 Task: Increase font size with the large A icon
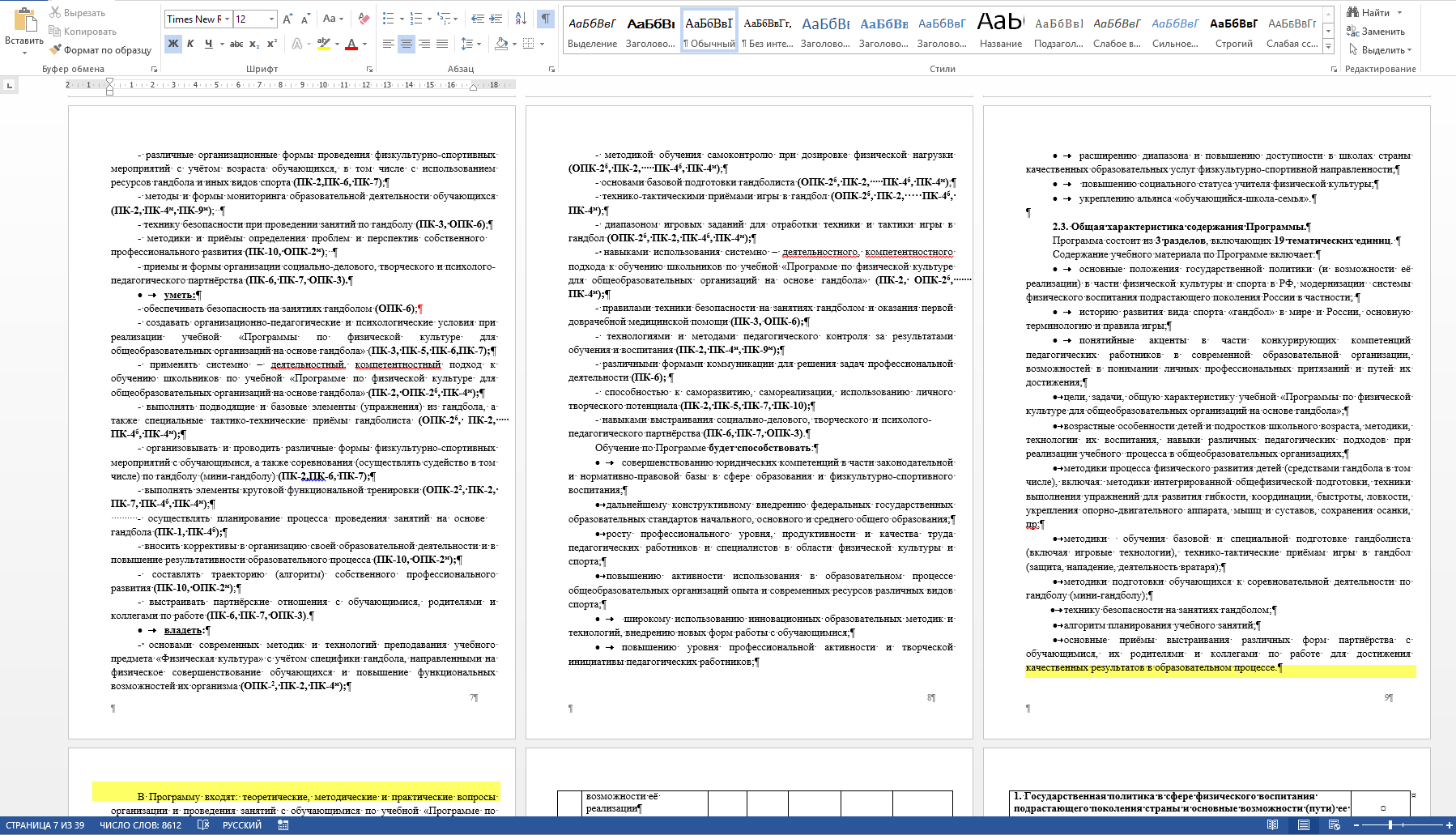click(289, 19)
